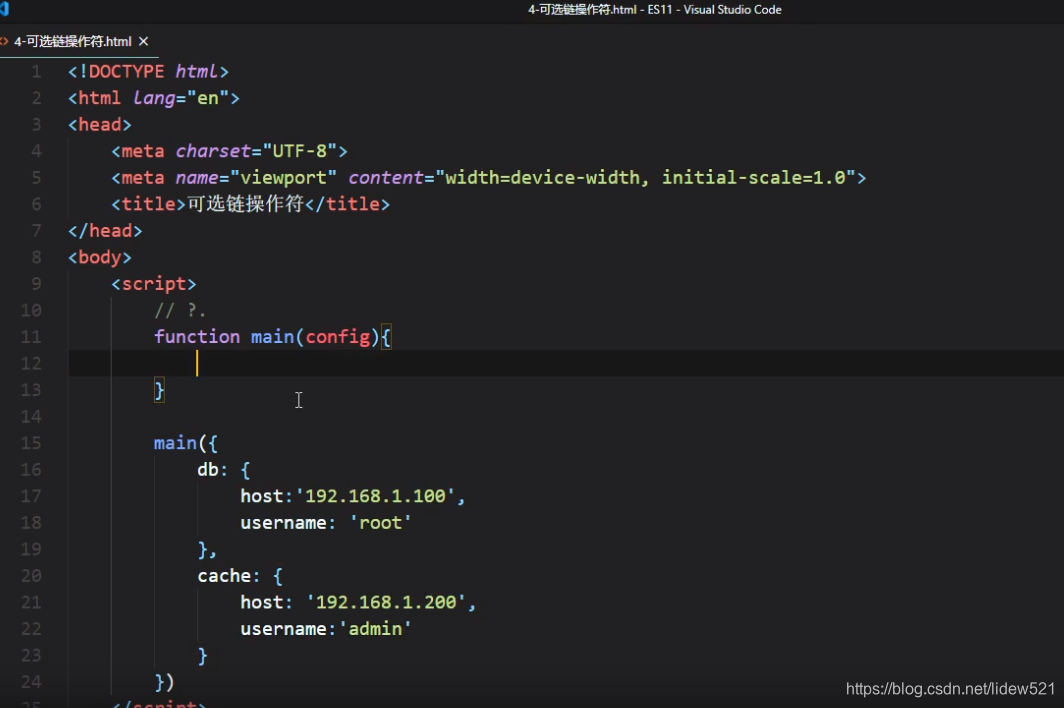Click the "viewport" value
The height and width of the screenshot is (708, 1064).
pyautogui.click(x=283, y=177)
